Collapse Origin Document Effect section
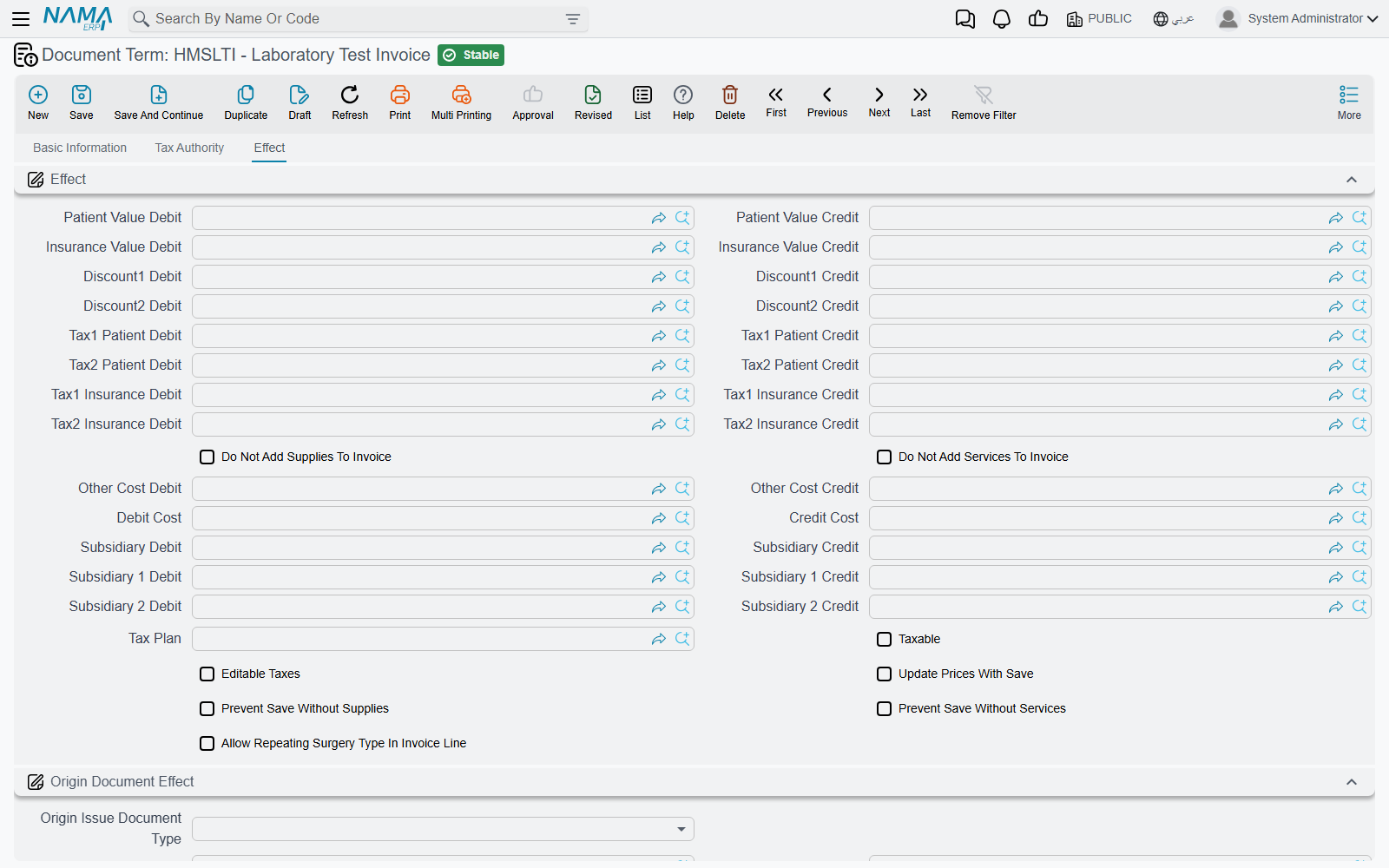The width and height of the screenshot is (1389, 868). pyautogui.click(x=1351, y=782)
